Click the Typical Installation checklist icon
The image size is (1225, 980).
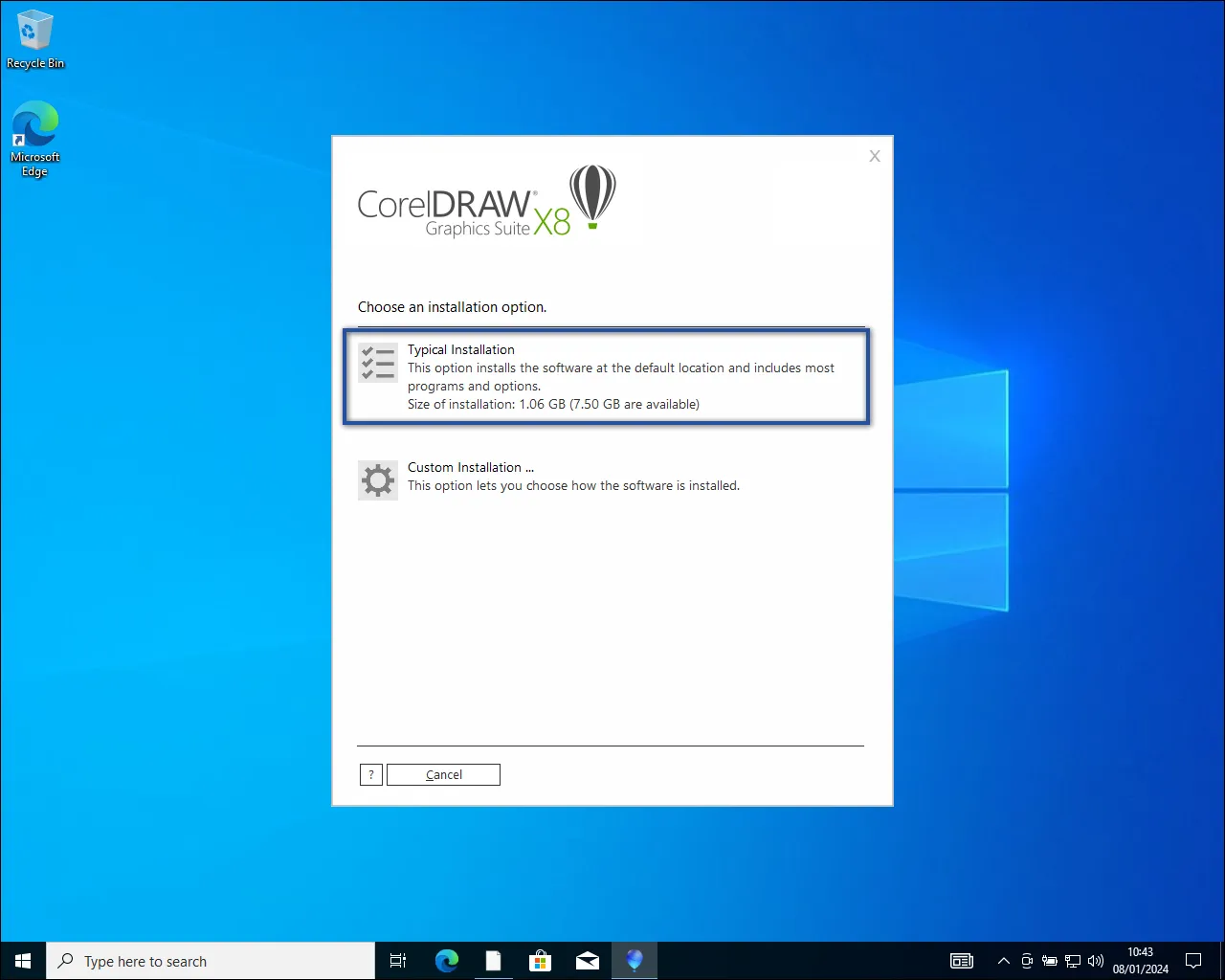[x=378, y=364]
